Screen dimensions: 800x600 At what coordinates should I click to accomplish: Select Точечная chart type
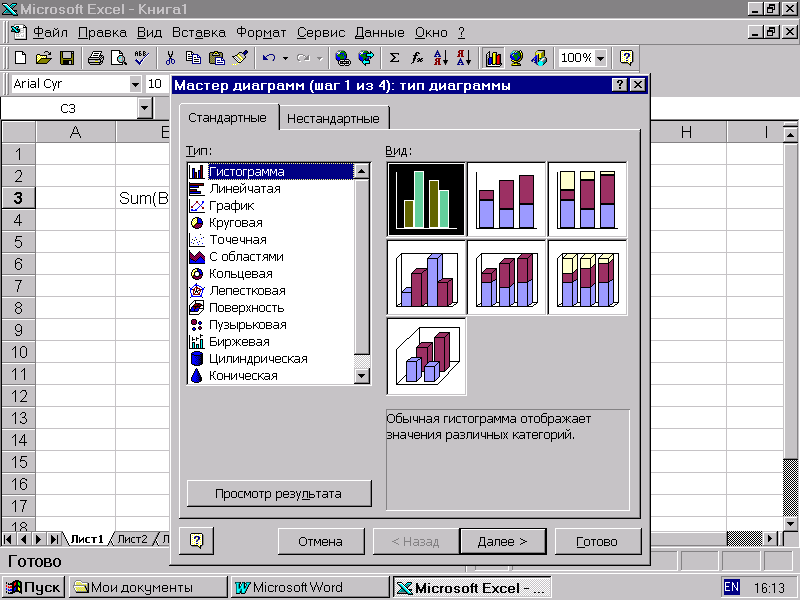(x=270, y=240)
